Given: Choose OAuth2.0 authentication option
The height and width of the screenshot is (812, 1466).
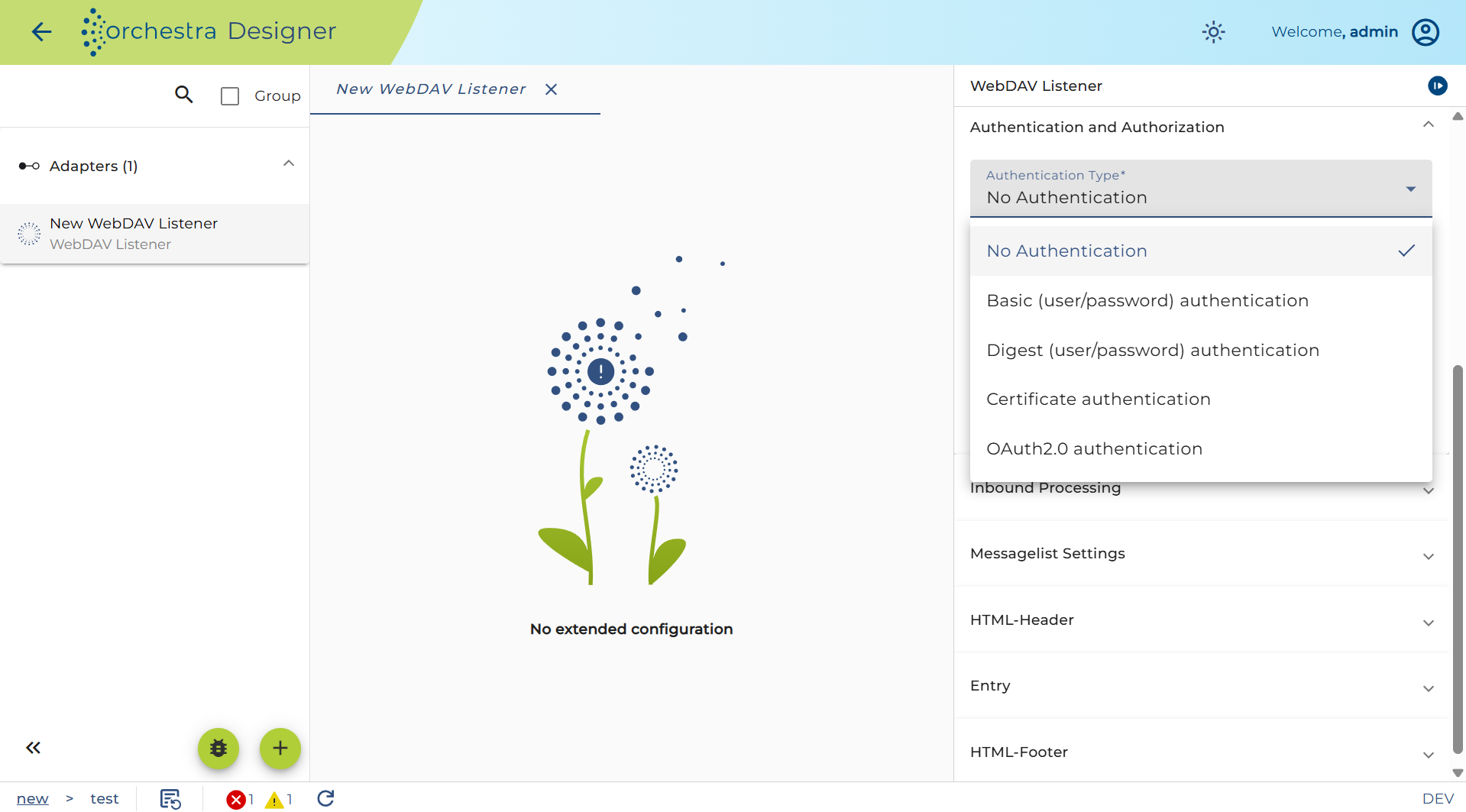Looking at the screenshot, I should pyautogui.click(x=1201, y=448).
